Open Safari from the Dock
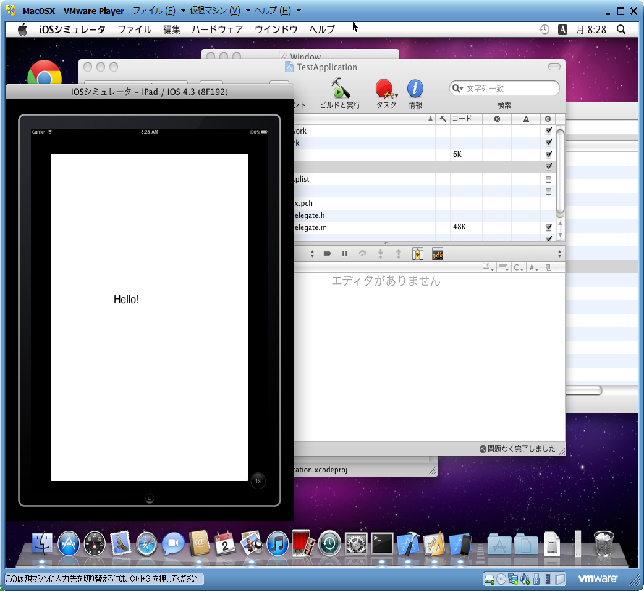This screenshot has width=644, height=591. [147, 543]
